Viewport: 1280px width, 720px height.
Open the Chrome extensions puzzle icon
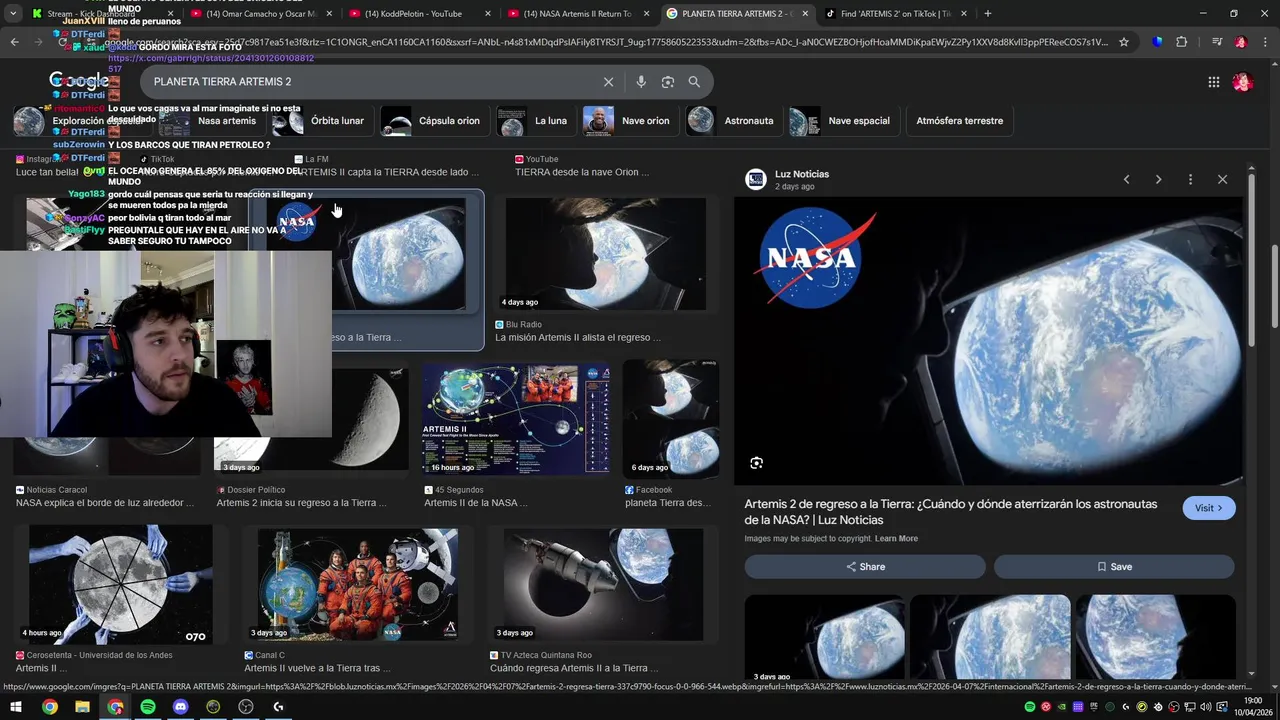[x=1182, y=42]
